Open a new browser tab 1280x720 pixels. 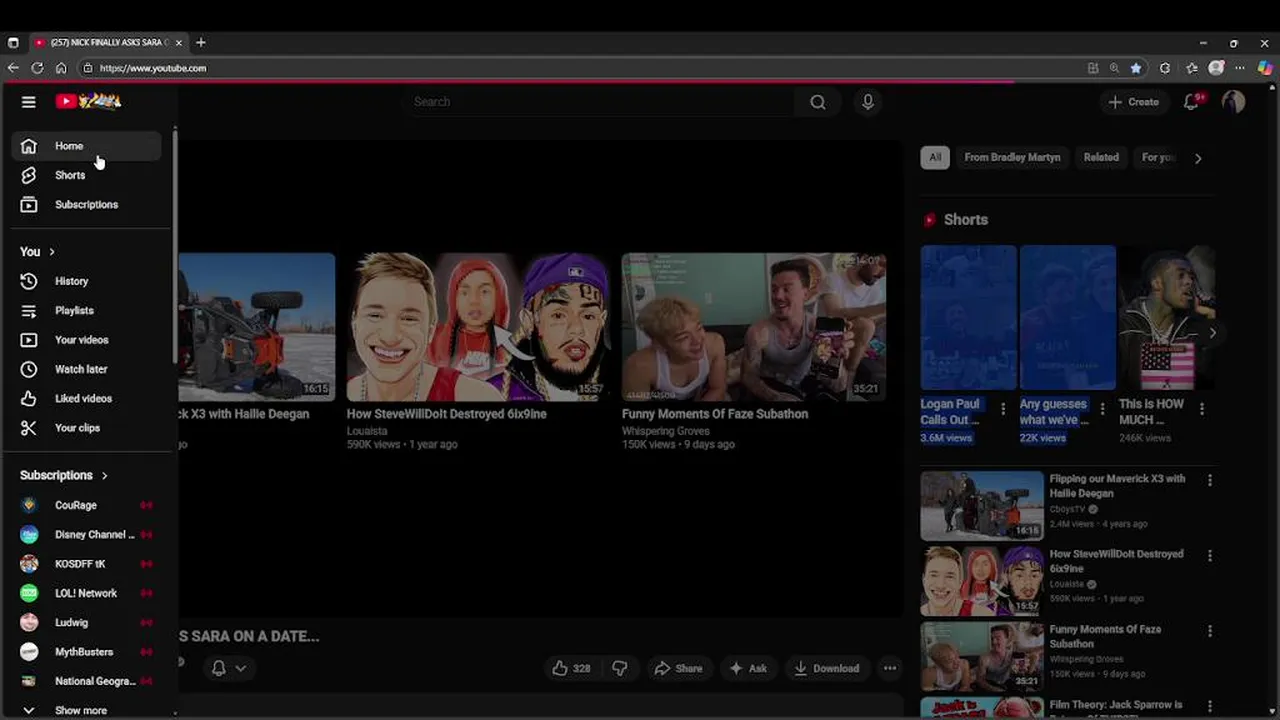[201, 43]
